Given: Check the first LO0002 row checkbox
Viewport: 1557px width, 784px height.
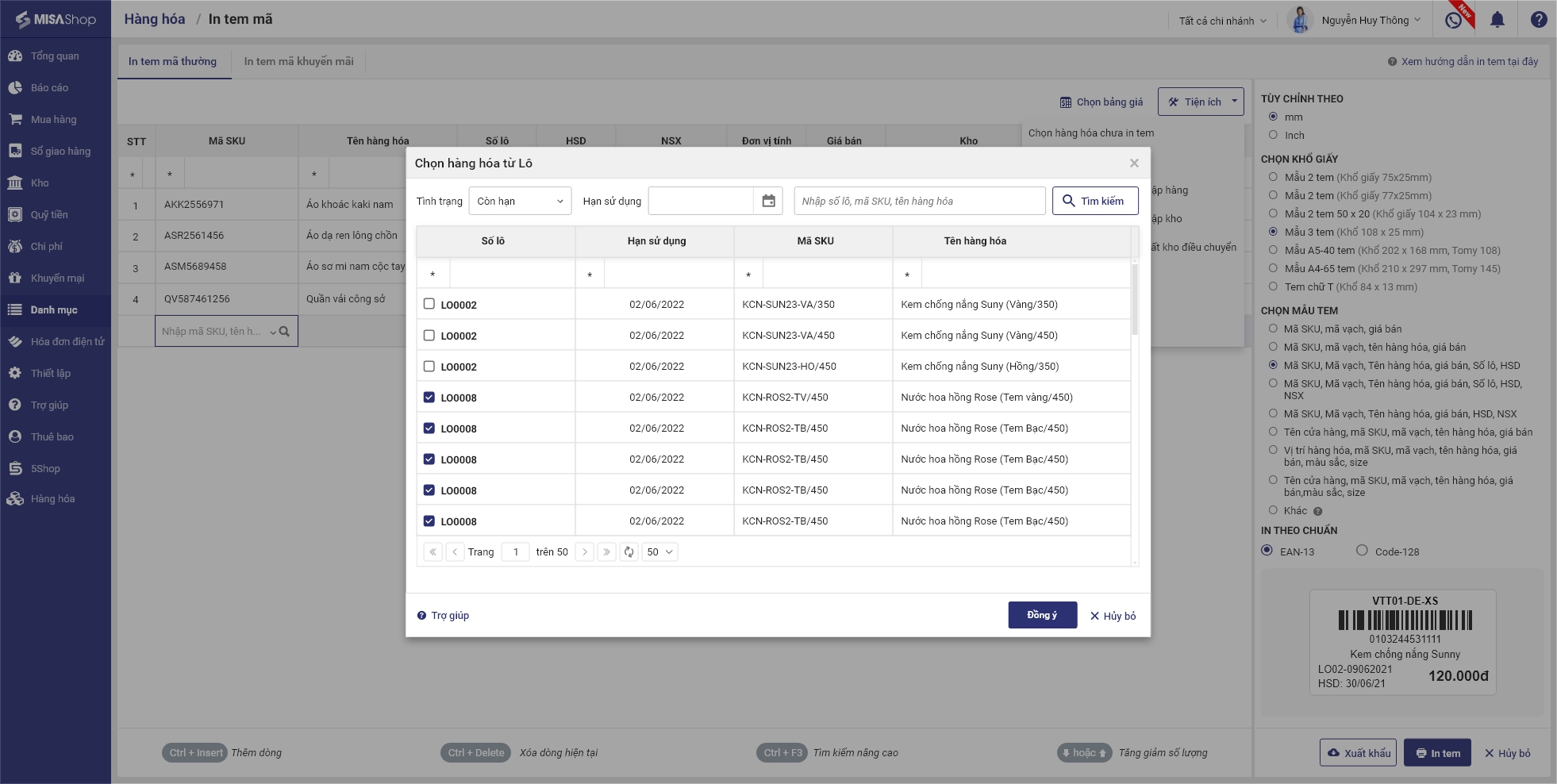Looking at the screenshot, I should point(429,304).
